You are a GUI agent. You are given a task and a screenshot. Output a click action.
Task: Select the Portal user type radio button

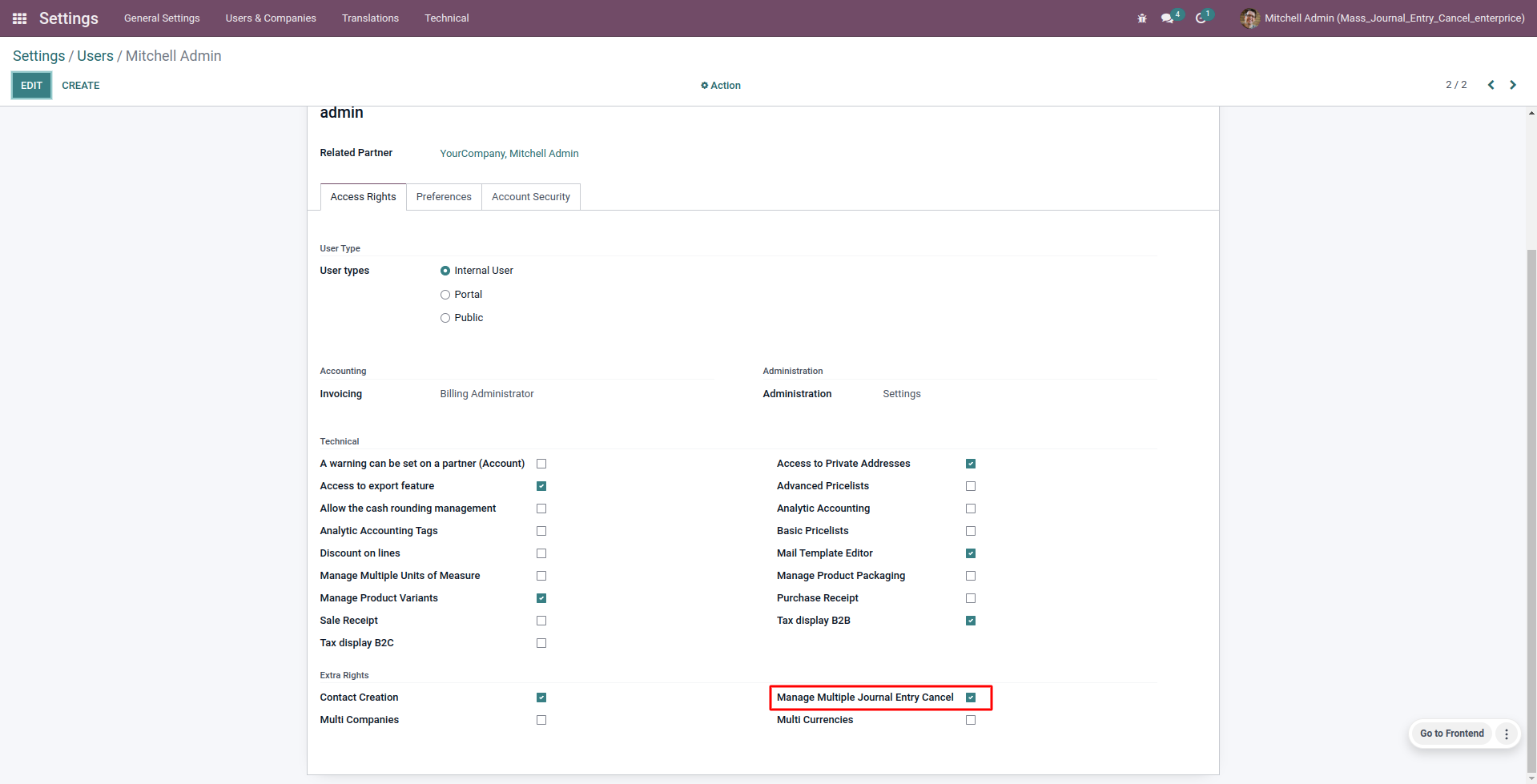pos(445,295)
